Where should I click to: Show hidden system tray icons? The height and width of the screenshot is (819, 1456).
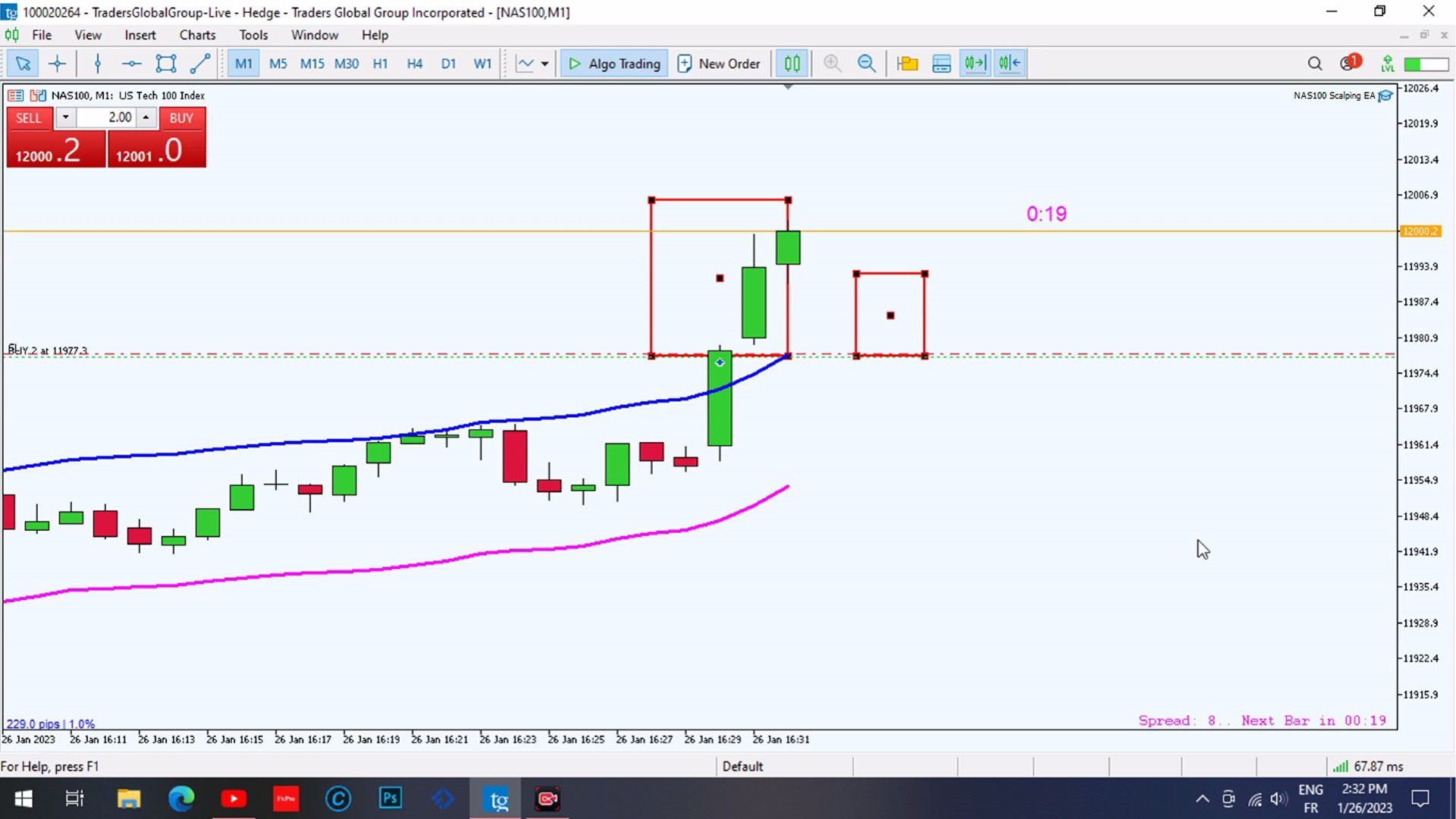click(1202, 799)
